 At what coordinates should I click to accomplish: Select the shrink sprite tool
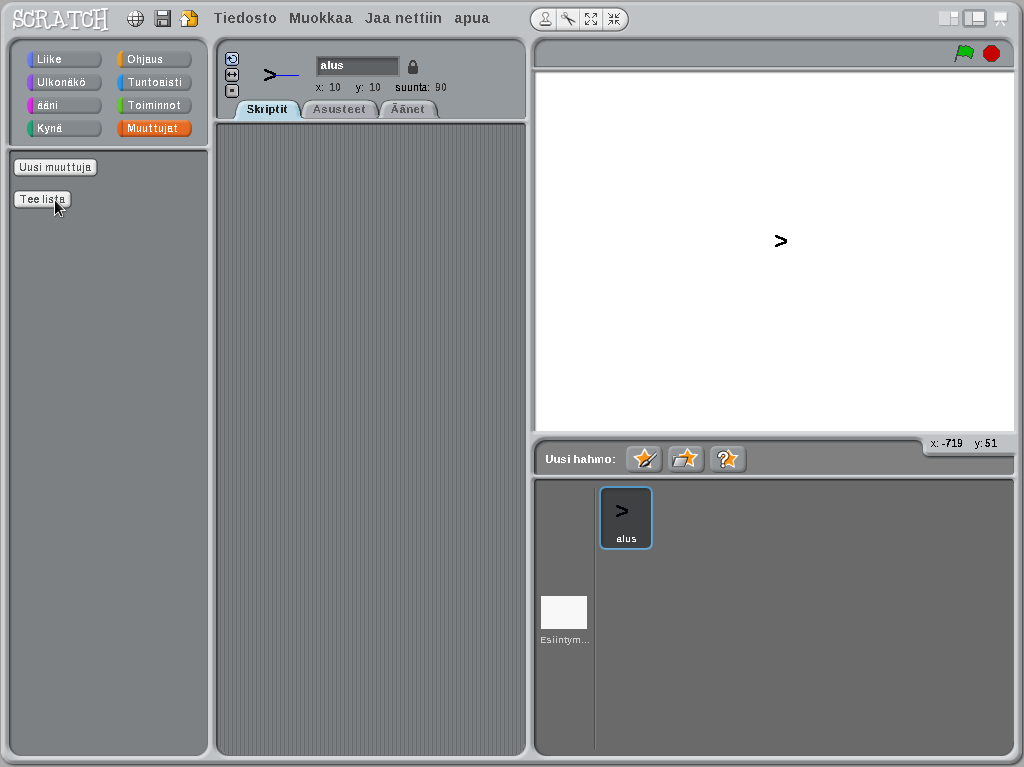coord(614,20)
